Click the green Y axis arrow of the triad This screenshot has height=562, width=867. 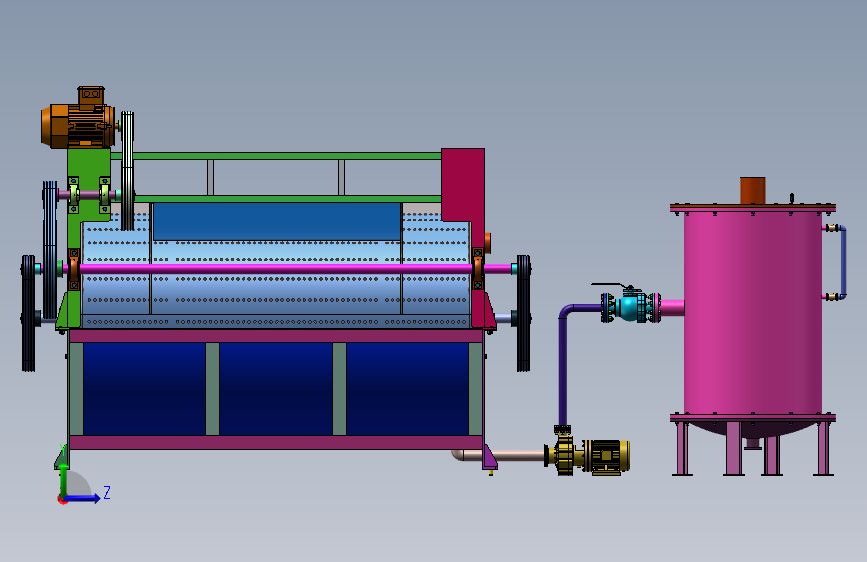click(63, 481)
